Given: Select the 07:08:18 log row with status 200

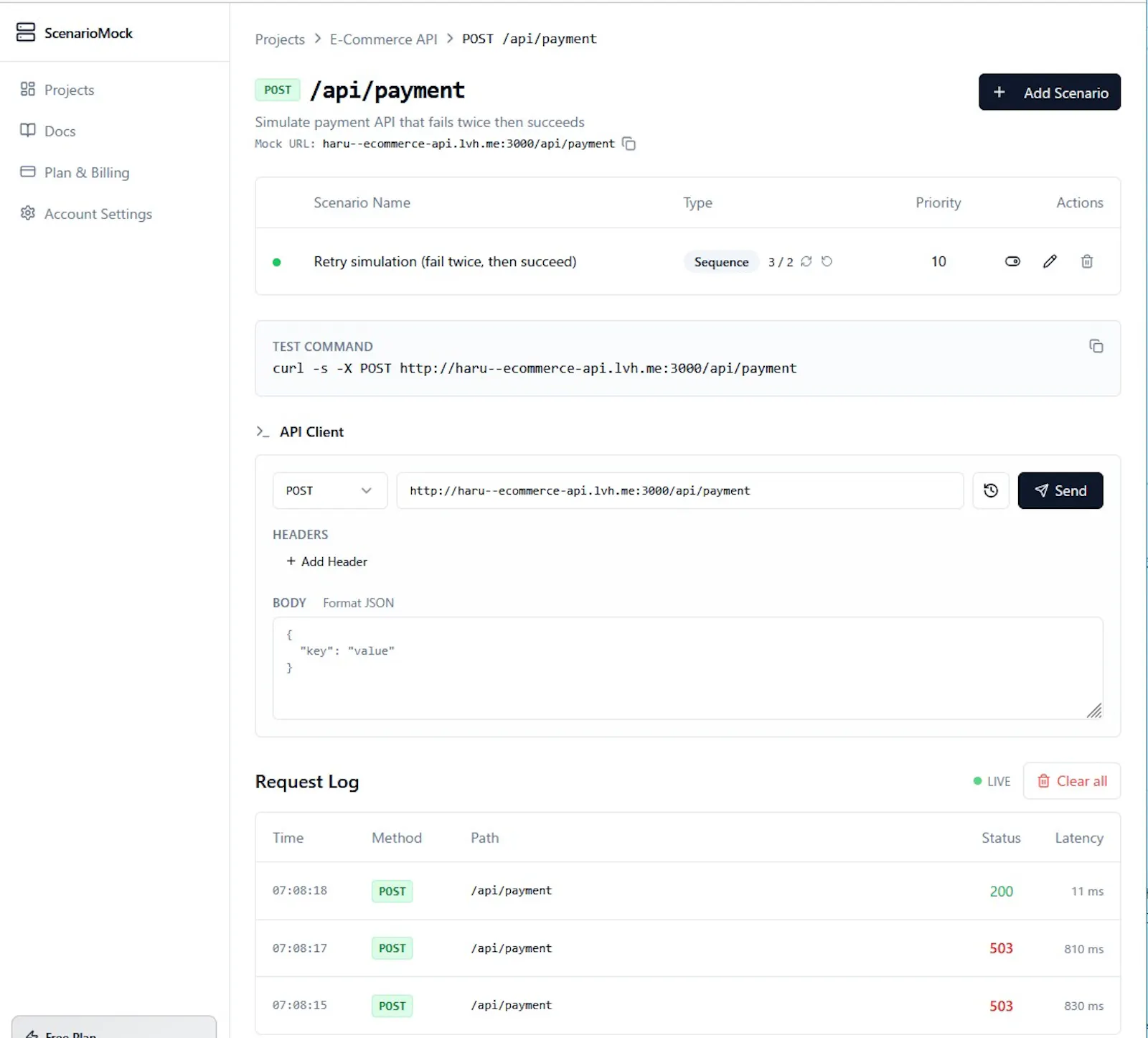Looking at the screenshot, I should tap(687, 891).
